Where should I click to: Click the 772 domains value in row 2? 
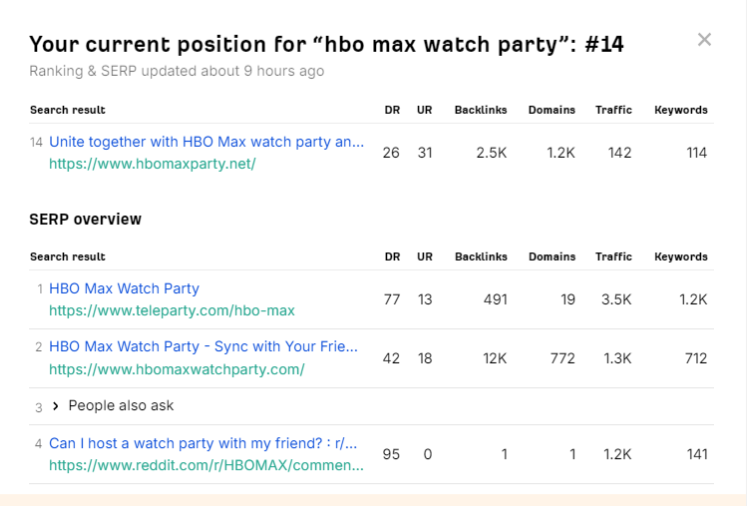coord(563,358)
